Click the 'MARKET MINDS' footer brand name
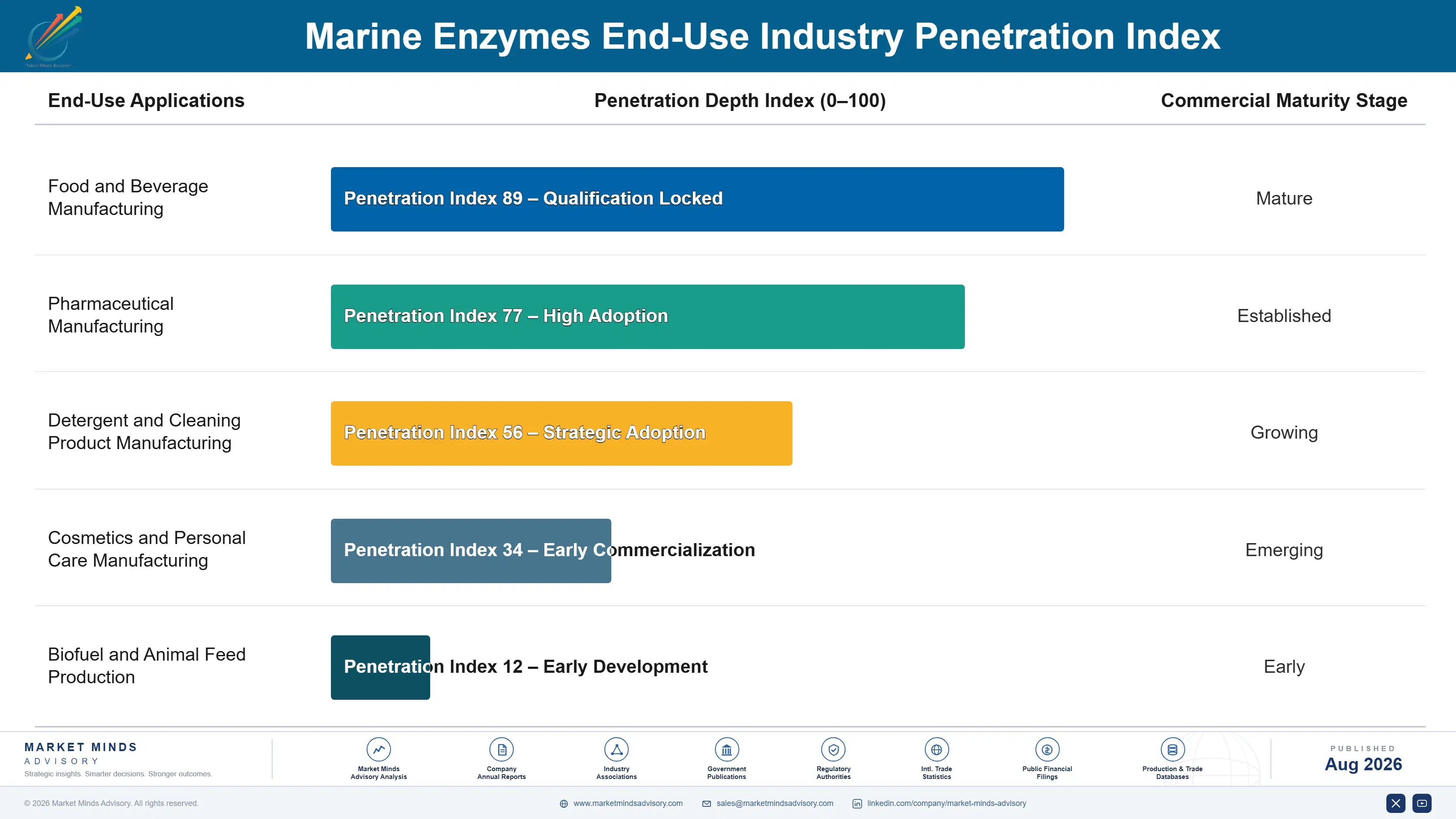Viewport: 1456px width, 819px height. click(81, 747)
